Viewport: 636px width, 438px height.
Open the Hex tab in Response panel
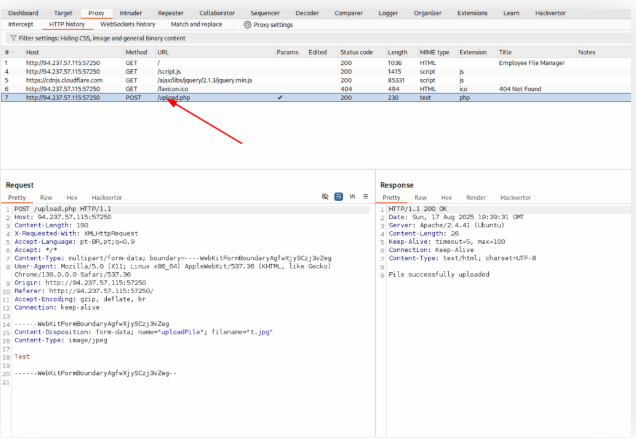tap(446, 198)
